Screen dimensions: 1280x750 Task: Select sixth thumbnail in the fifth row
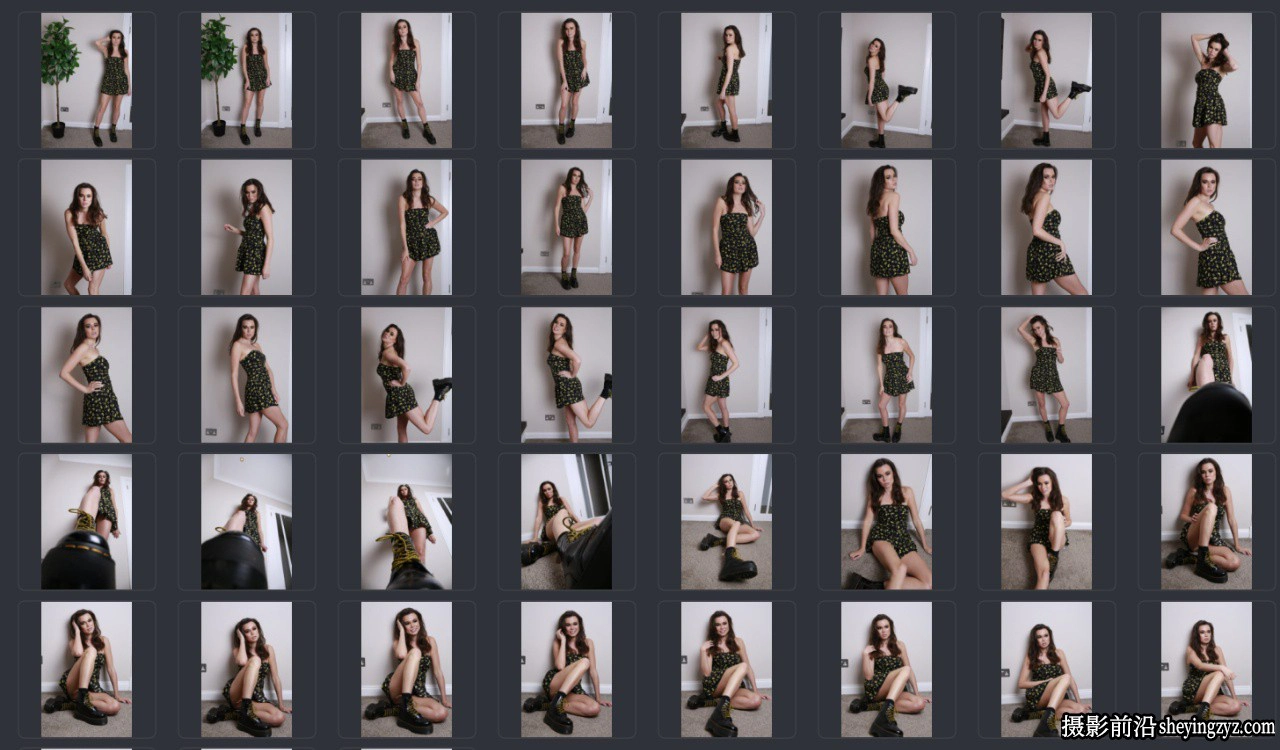point(886,668)
